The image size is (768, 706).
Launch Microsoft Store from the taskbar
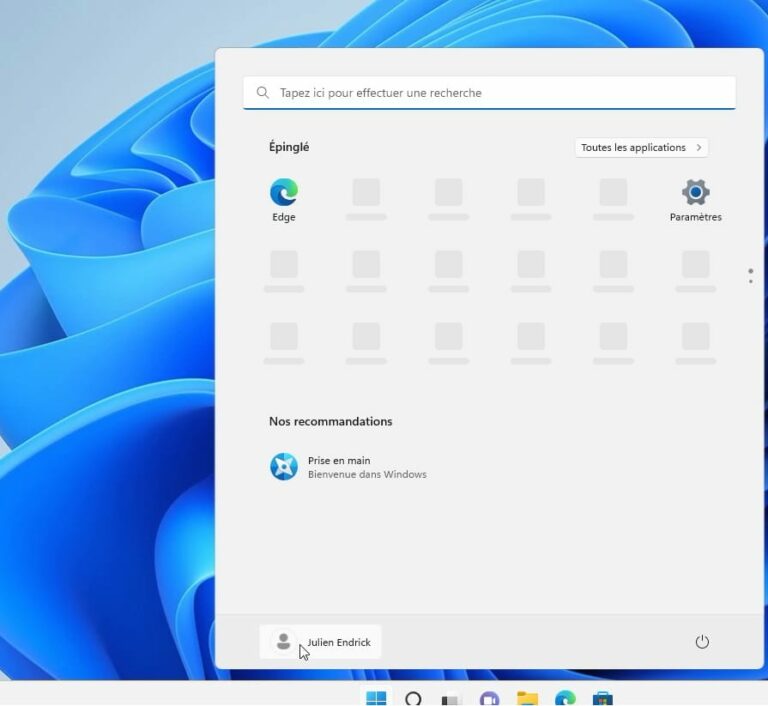(x=602, y=698)
